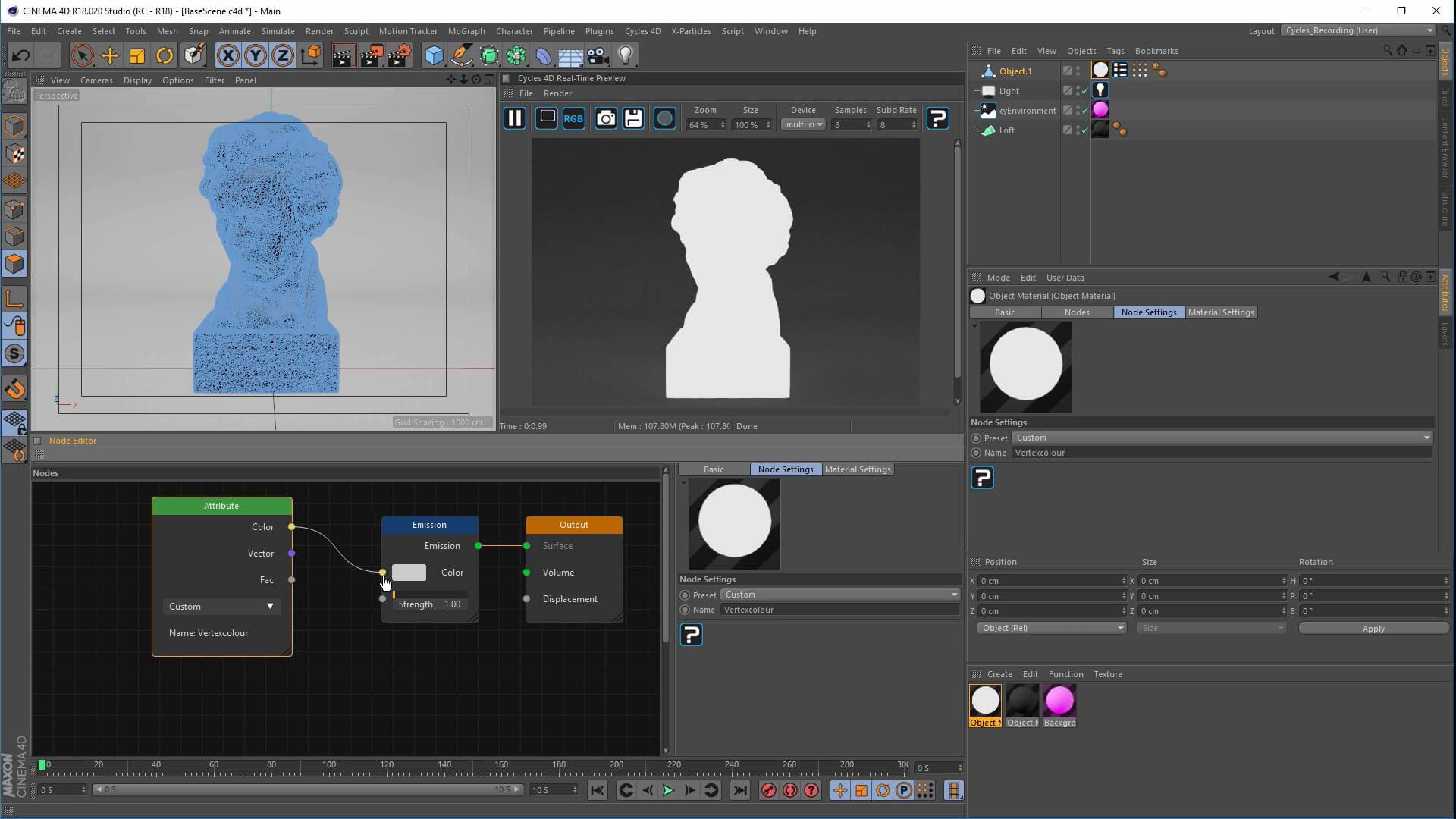Select the Background material thumbnail
This screenshot has height=819, width=1456.
1059,701
